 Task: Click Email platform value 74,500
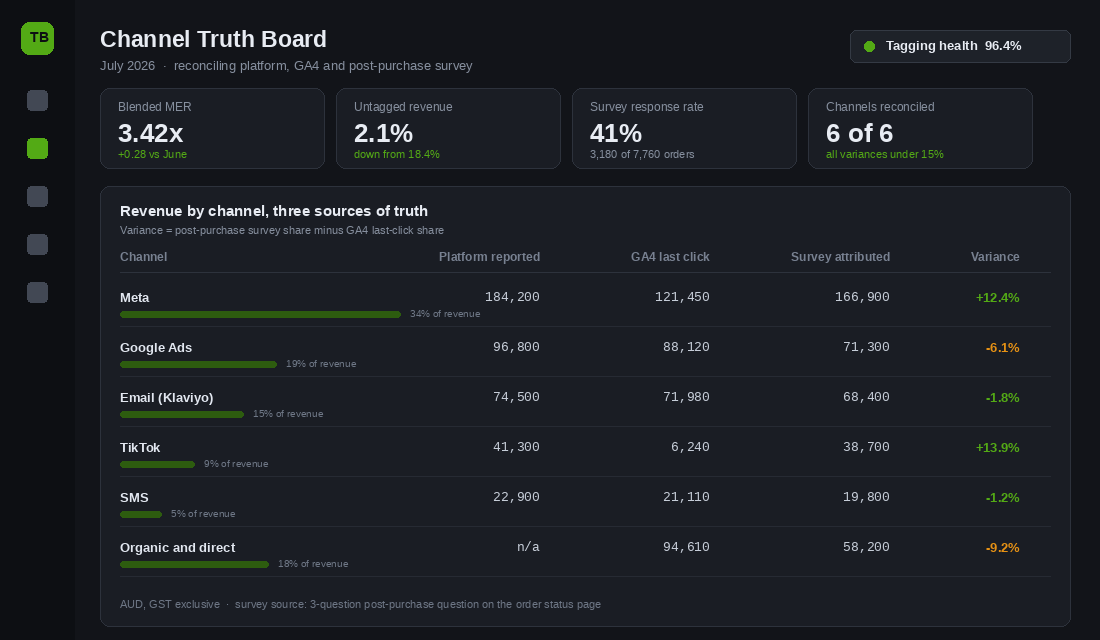(x=516, y=396)
